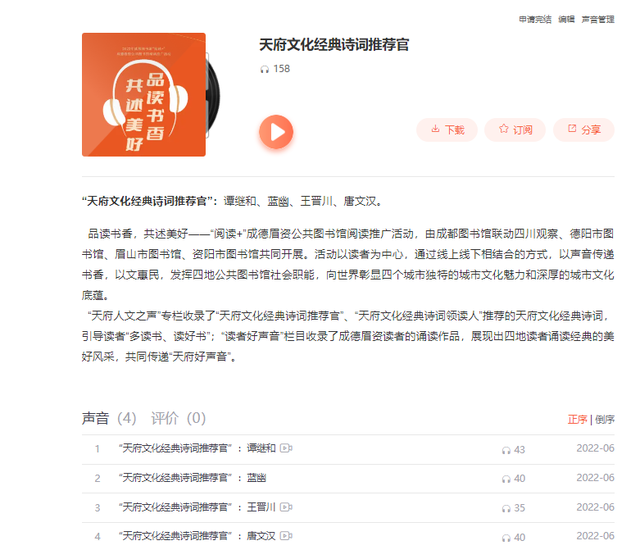Click the headphone icon beside play count 158
640x559 pixels.
pyautogui.click(x=264, y=69)
